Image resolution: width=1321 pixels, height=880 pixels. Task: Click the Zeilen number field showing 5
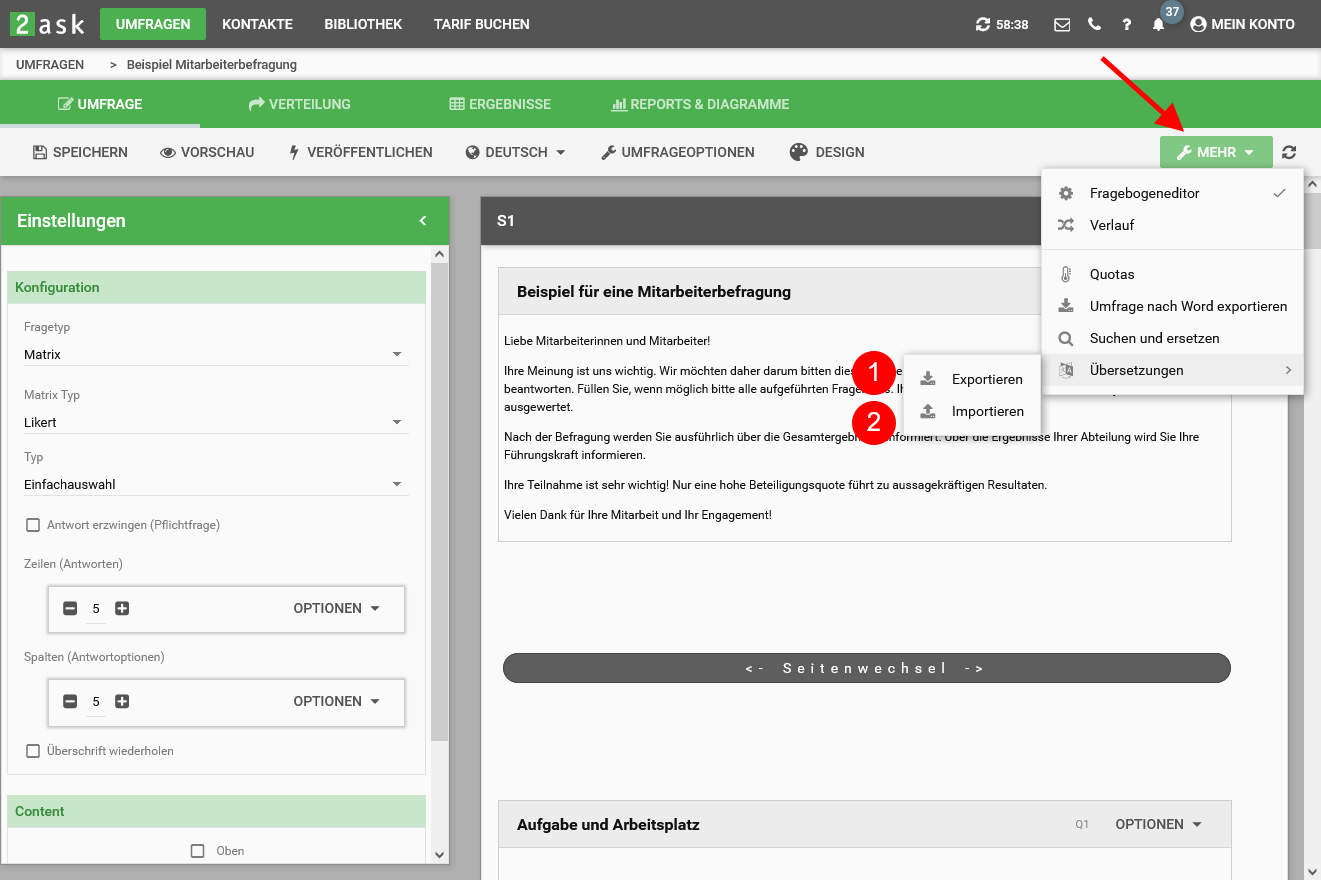tap(96, 609)
